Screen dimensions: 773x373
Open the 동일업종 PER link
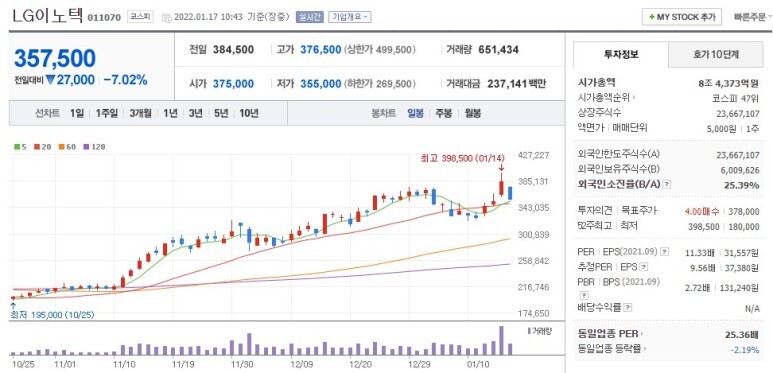611,335
